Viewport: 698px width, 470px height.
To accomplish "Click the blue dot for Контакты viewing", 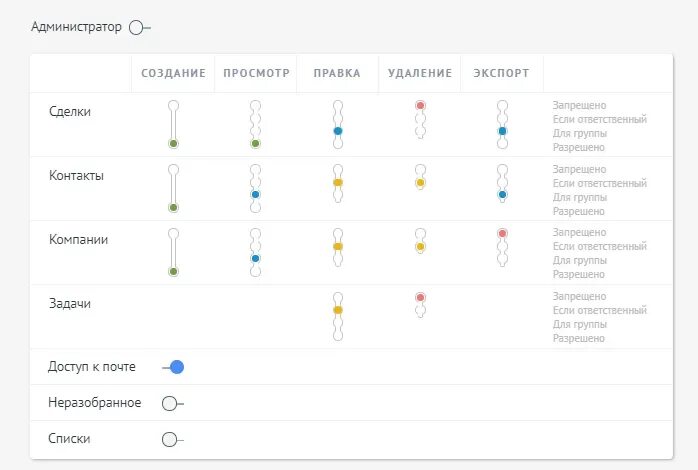I will (256, 194).
